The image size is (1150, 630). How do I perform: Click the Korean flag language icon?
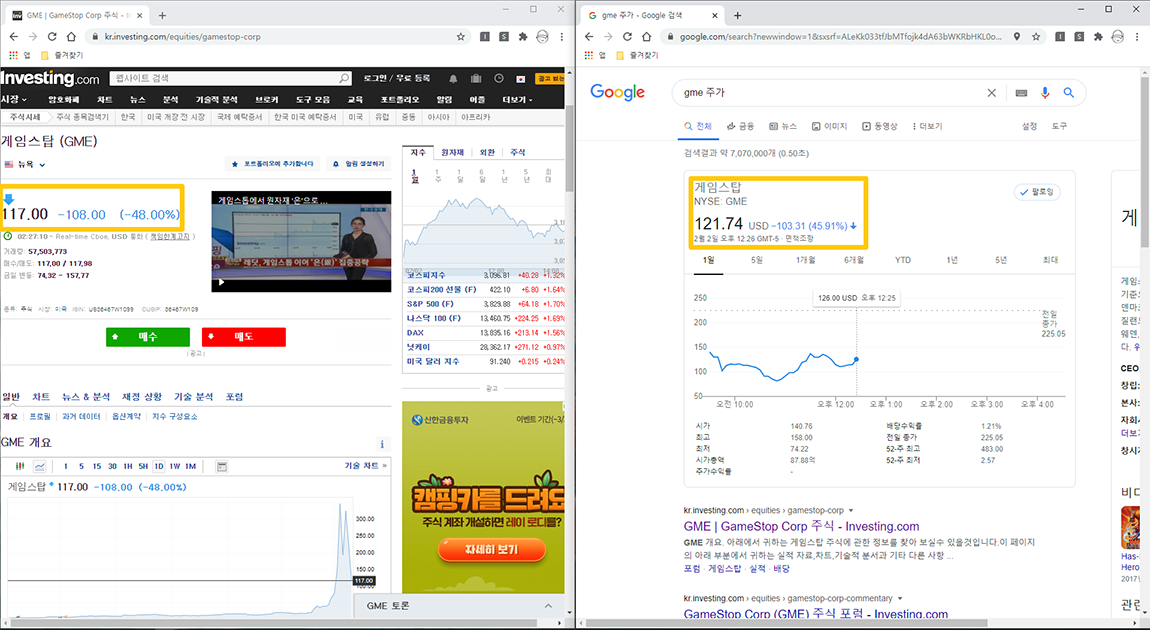521,78
